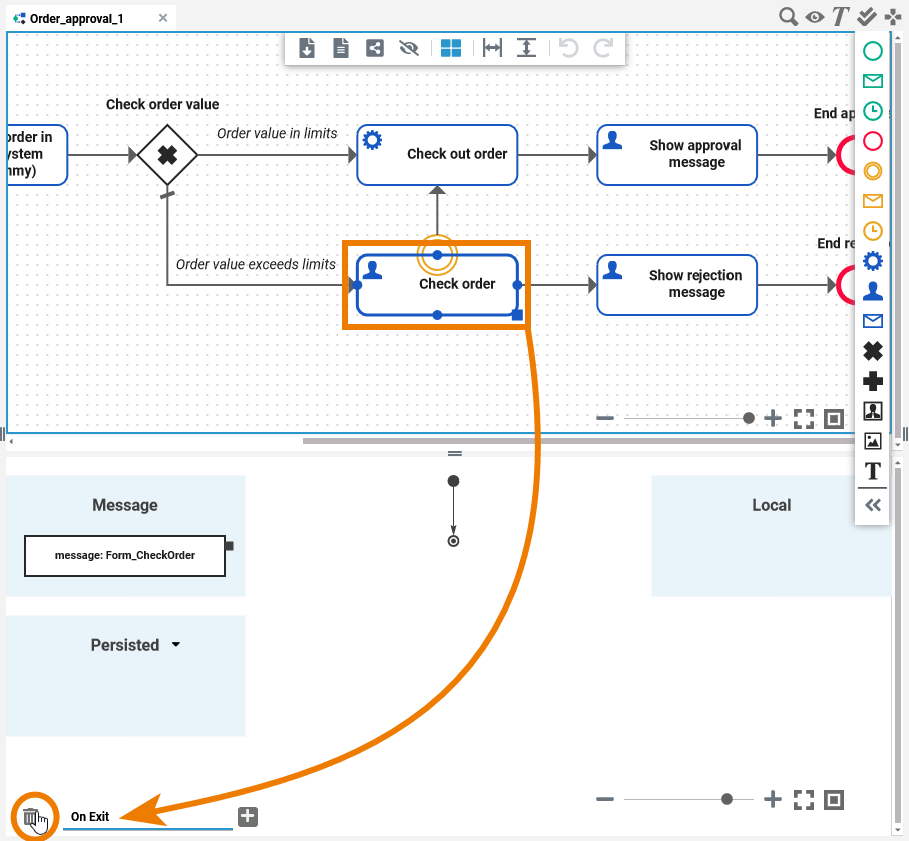The image size is (909, 841).
Task: Open search with the magnifier icon
Action: point(788,16)
